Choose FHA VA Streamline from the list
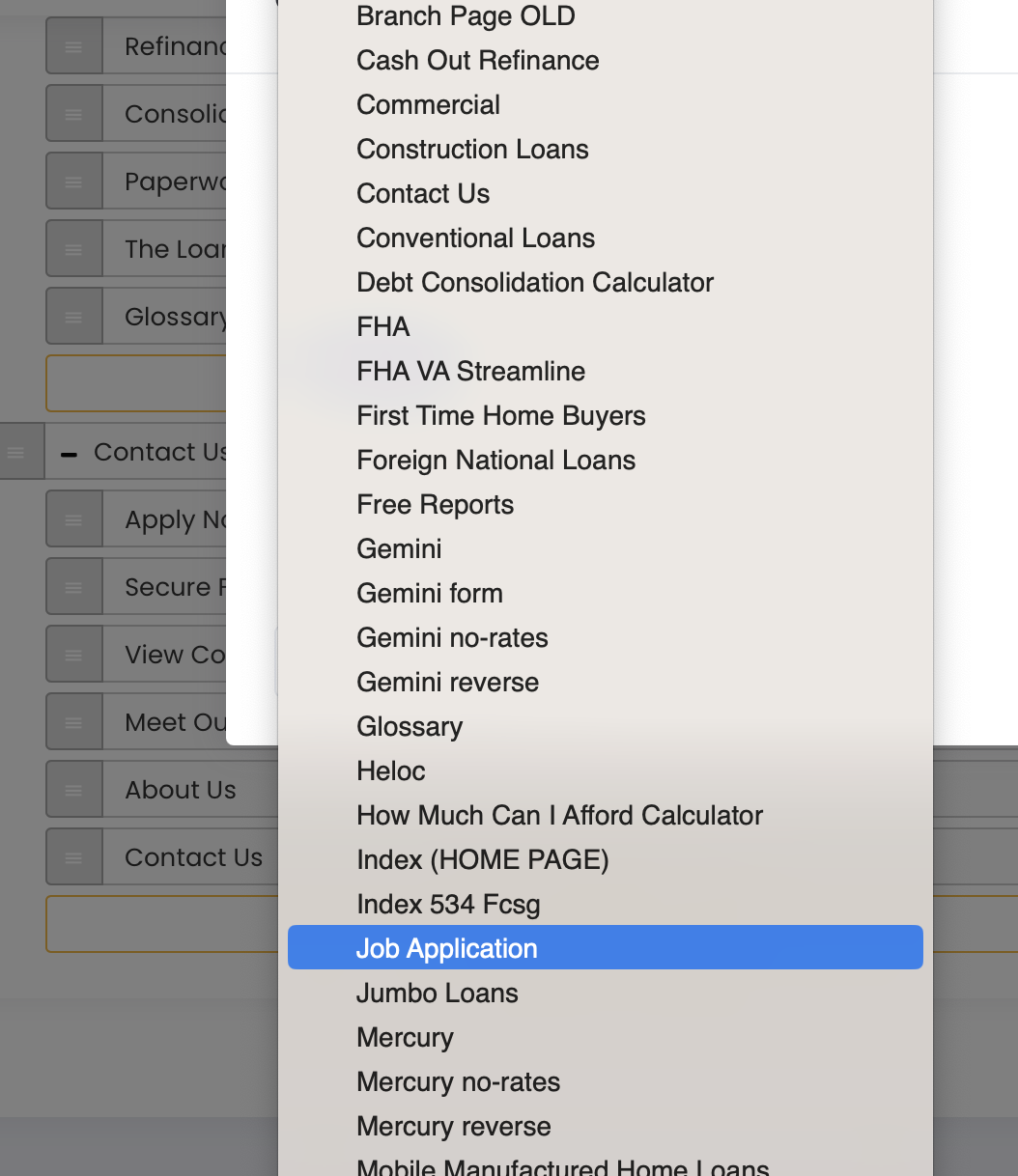This screenshot has width=1018, height=1176. tap(470, 371)
